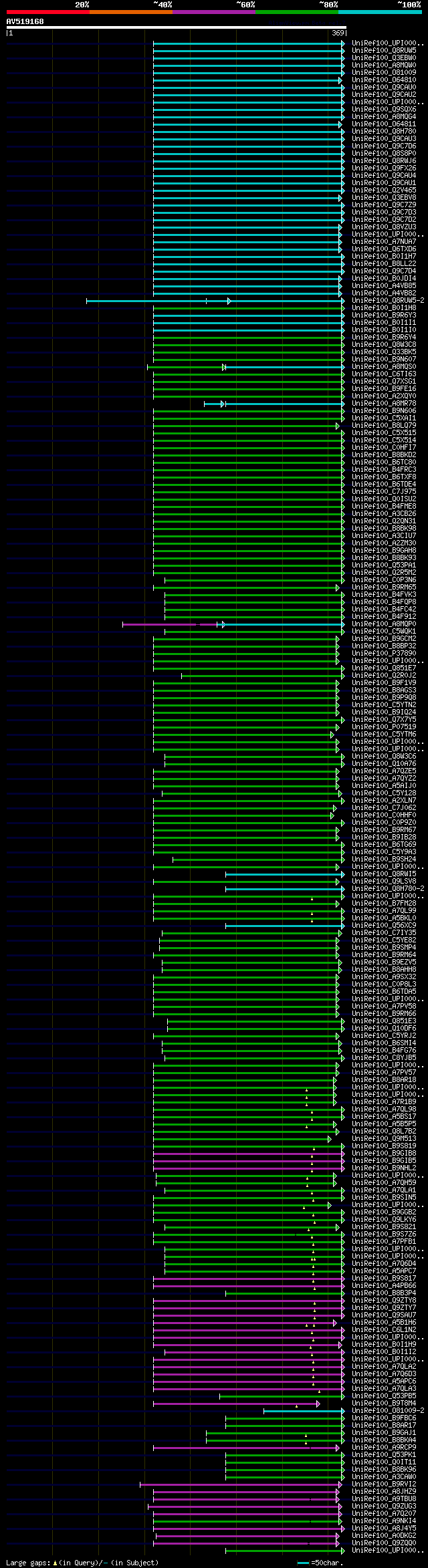Select label UniRef100_C5XAI1
Image resolution: width=428 pixels, height=1568 pixels.
(384, 418)
